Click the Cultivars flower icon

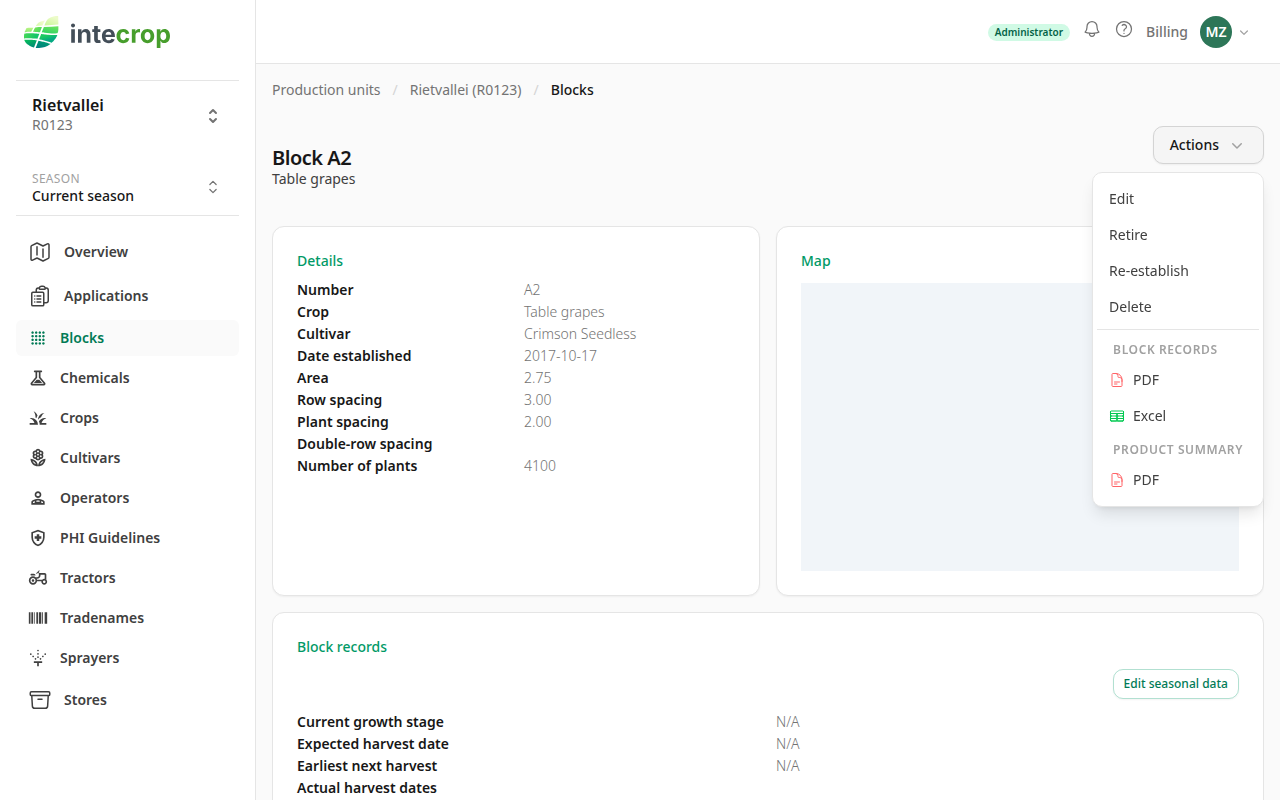coord(38,458)
